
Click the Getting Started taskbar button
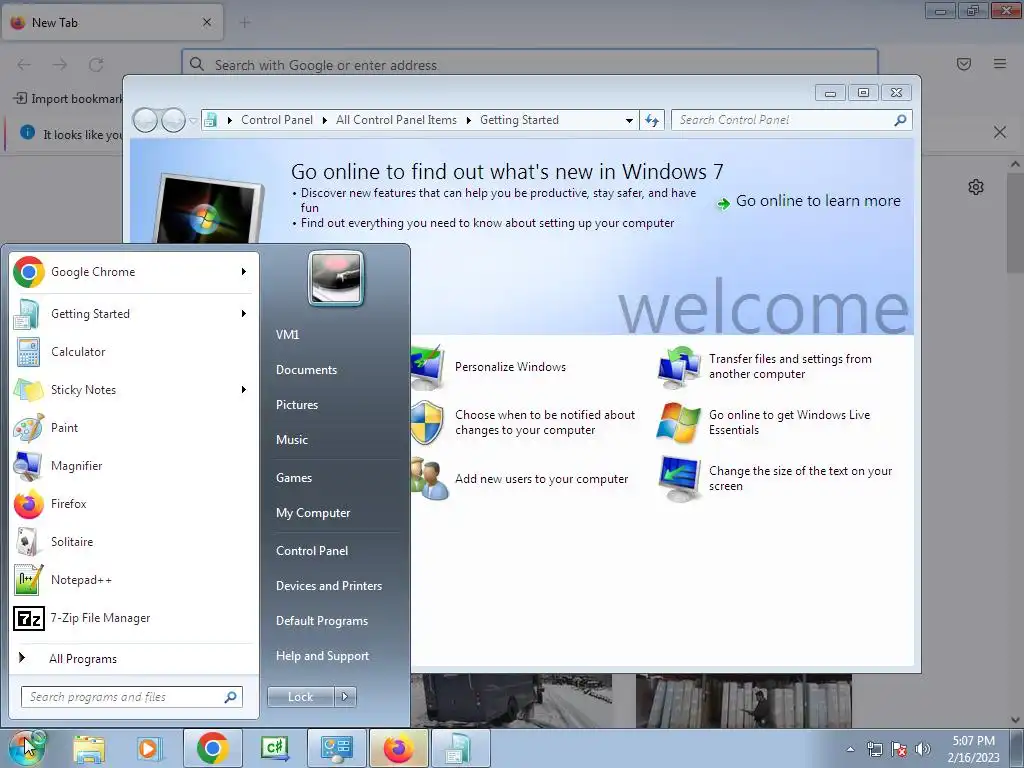(x=460, y=748)
